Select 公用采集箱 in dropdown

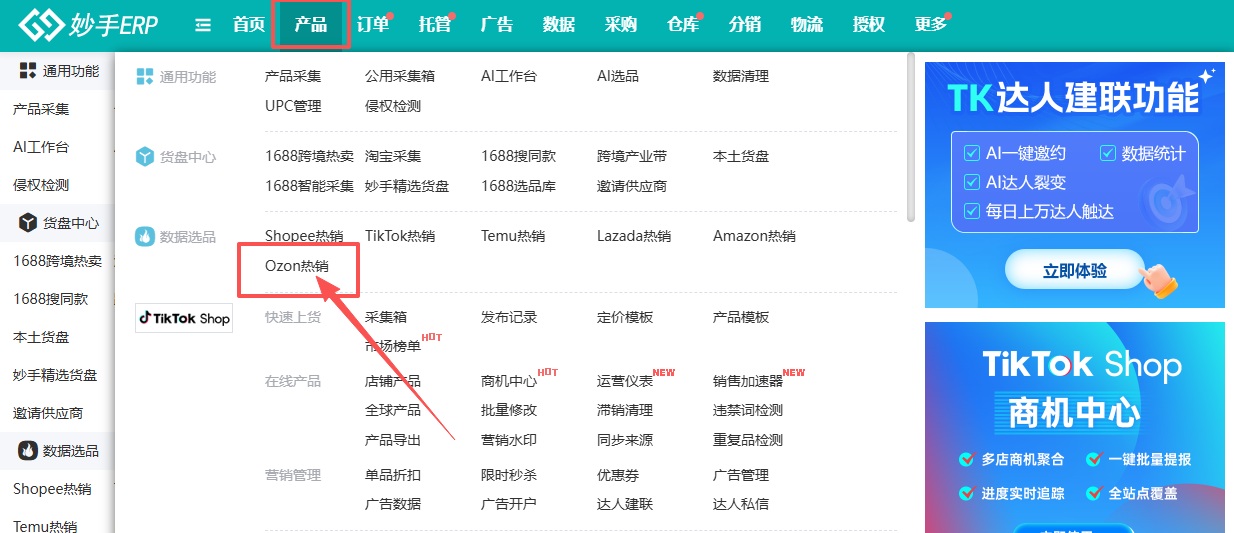[400, 76]
